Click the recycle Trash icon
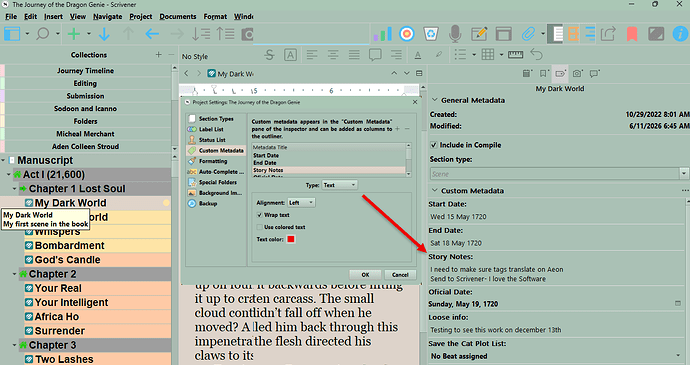 click(x=430, y=34)
